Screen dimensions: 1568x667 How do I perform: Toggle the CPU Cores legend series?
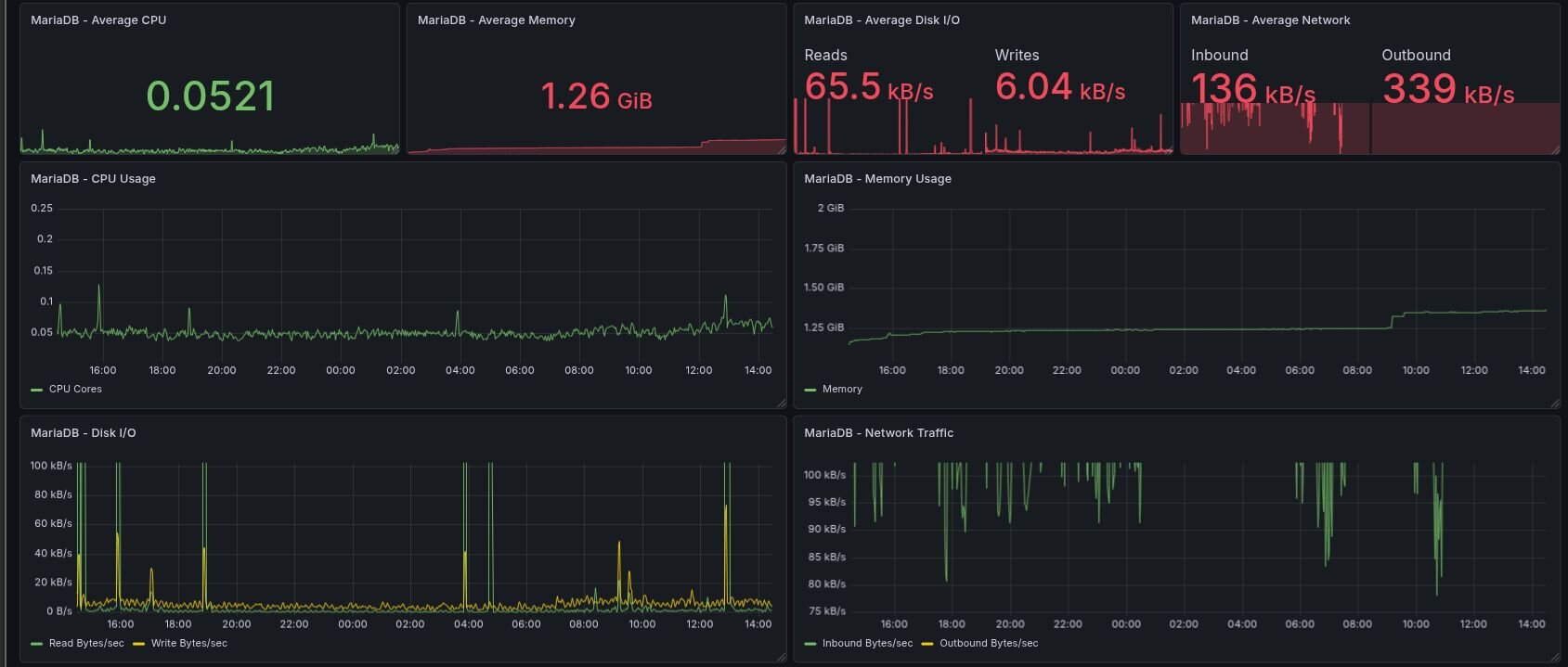click(75, 390)
